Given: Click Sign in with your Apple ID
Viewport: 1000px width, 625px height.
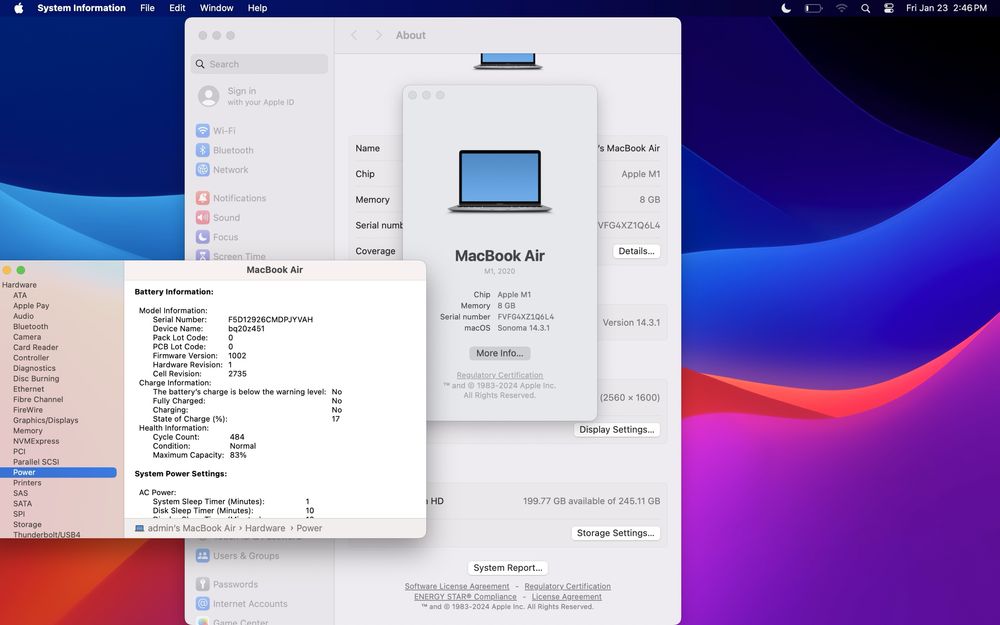Looking at the screenshot, I should click(246, 96).
